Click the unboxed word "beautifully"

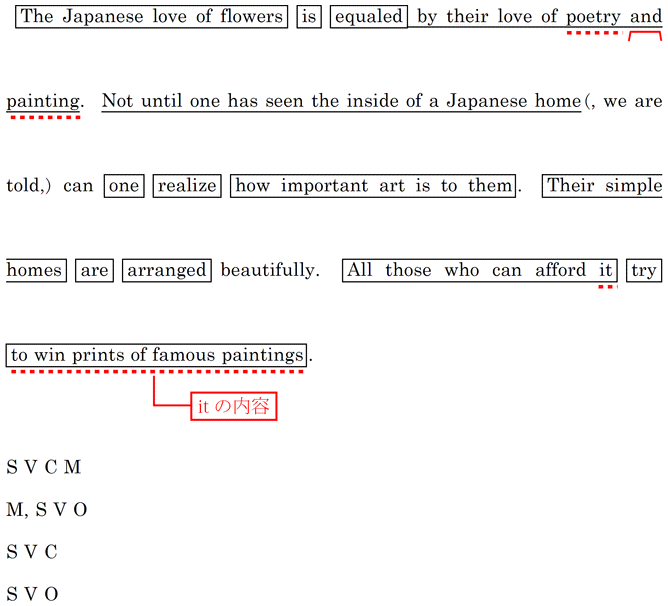coord(268,271)
